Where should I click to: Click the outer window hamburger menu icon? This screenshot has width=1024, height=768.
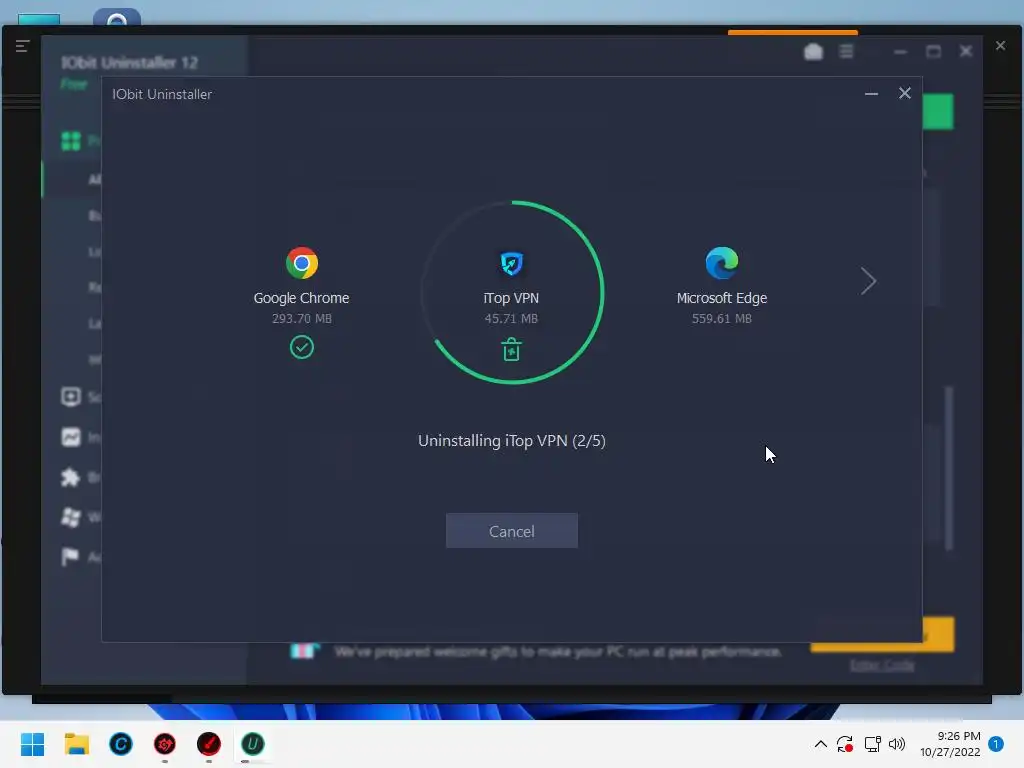[22, 46]
